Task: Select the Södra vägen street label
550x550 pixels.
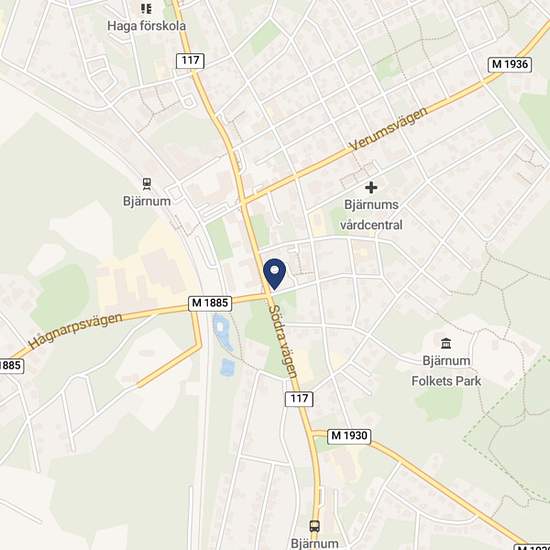Action: coord(283,341)
